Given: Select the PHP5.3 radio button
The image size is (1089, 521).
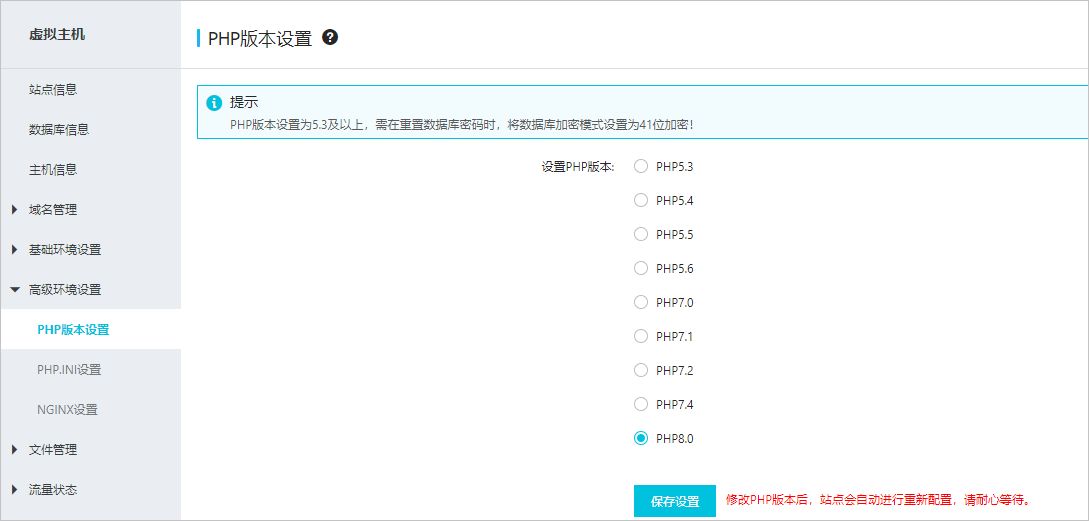Looking at the screenshot, I should [641, 167].
